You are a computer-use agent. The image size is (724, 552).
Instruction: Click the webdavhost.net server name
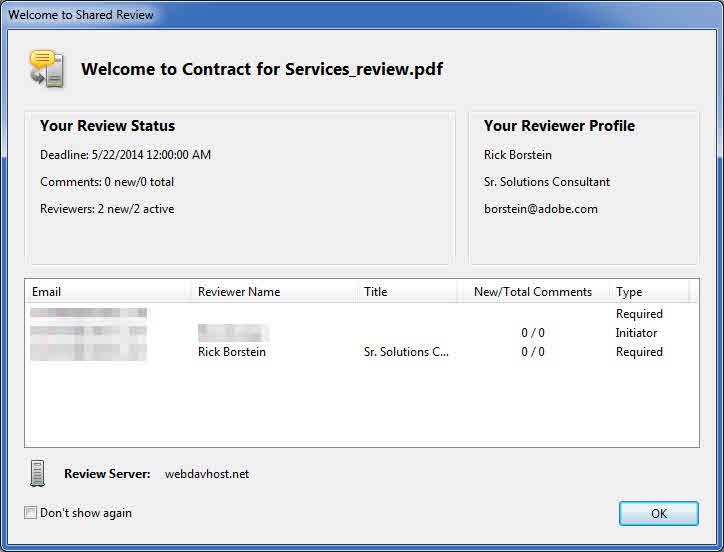[x=207, y=474]
